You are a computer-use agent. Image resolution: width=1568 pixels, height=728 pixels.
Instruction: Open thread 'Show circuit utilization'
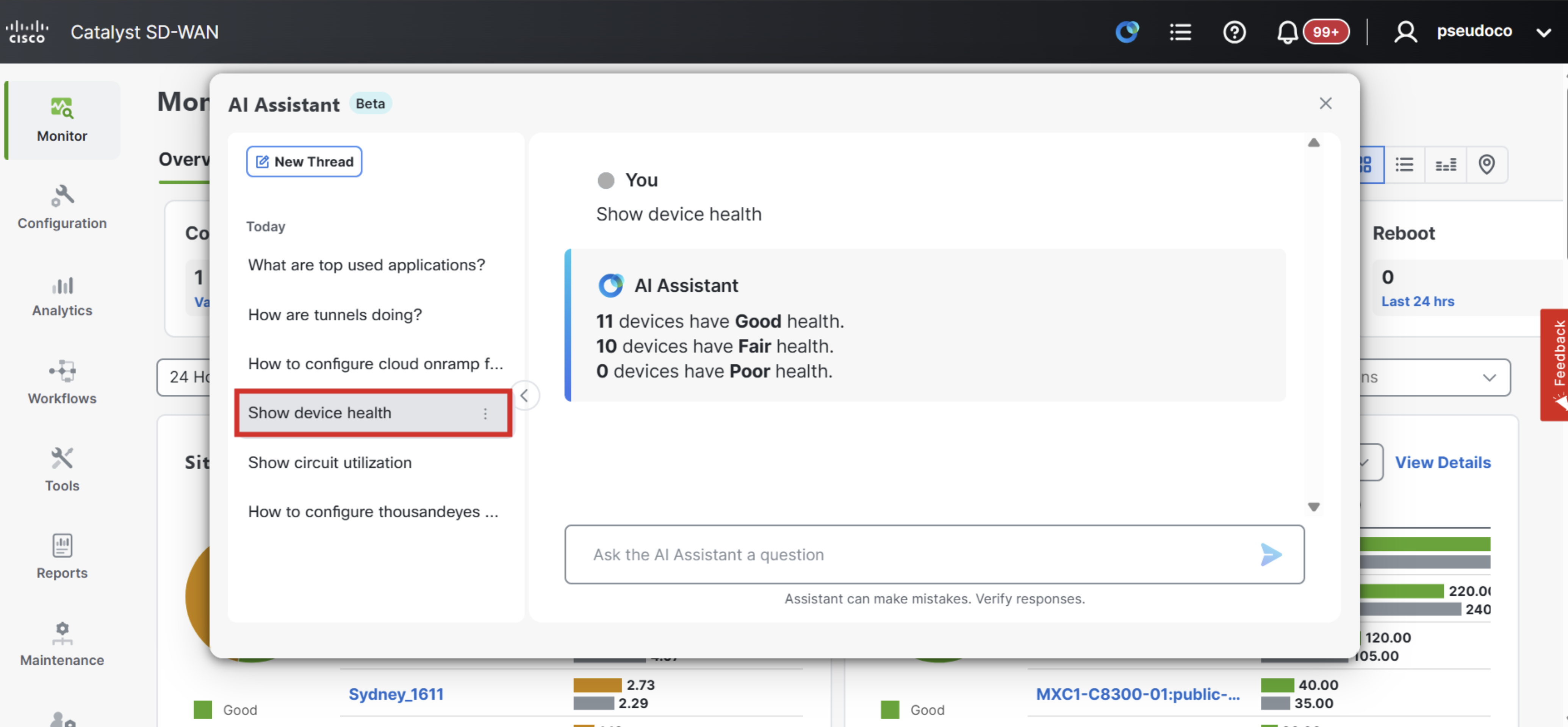click(329, 463)
